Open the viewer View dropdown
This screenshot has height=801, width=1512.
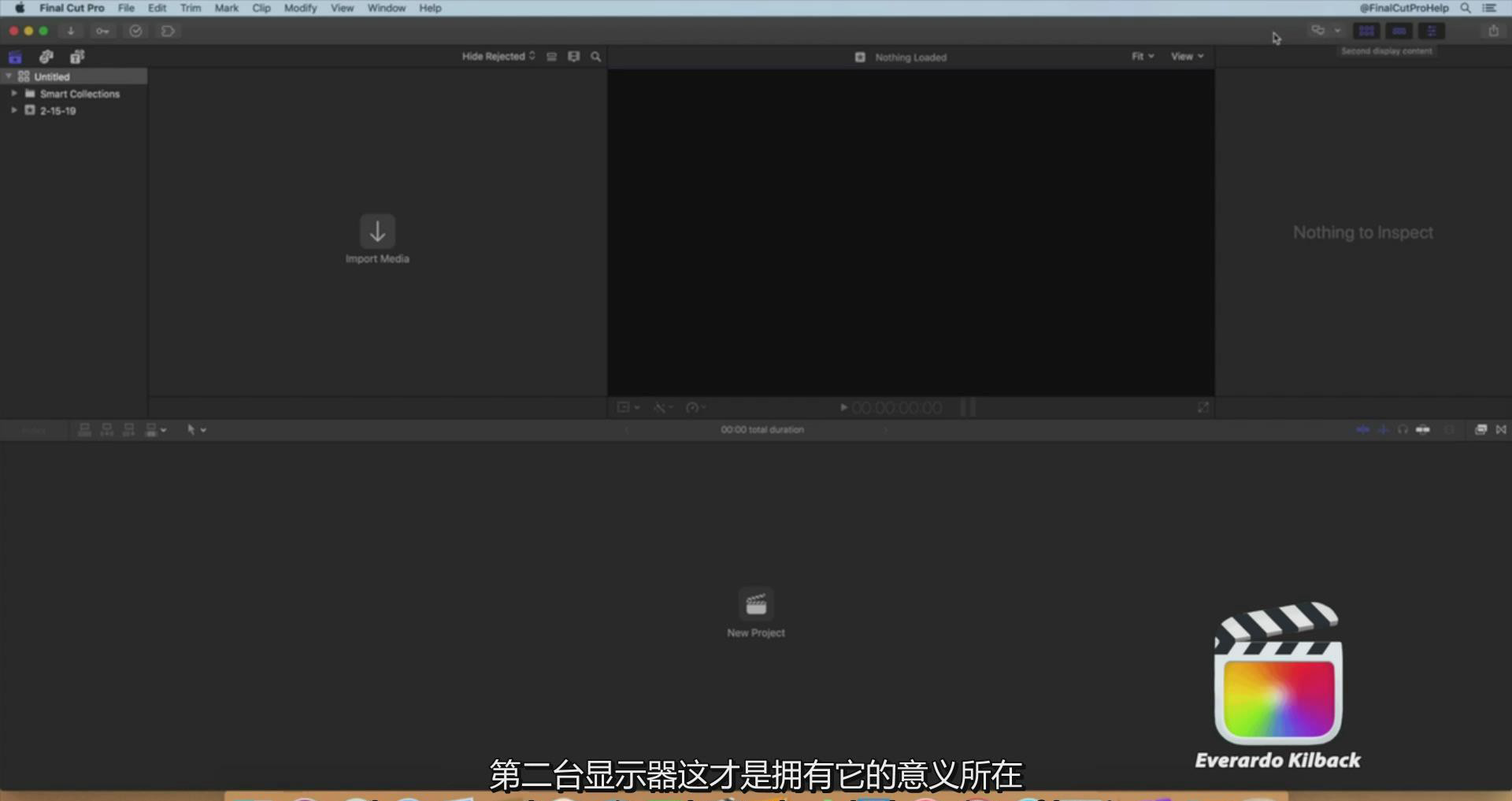pos(1187,56)
